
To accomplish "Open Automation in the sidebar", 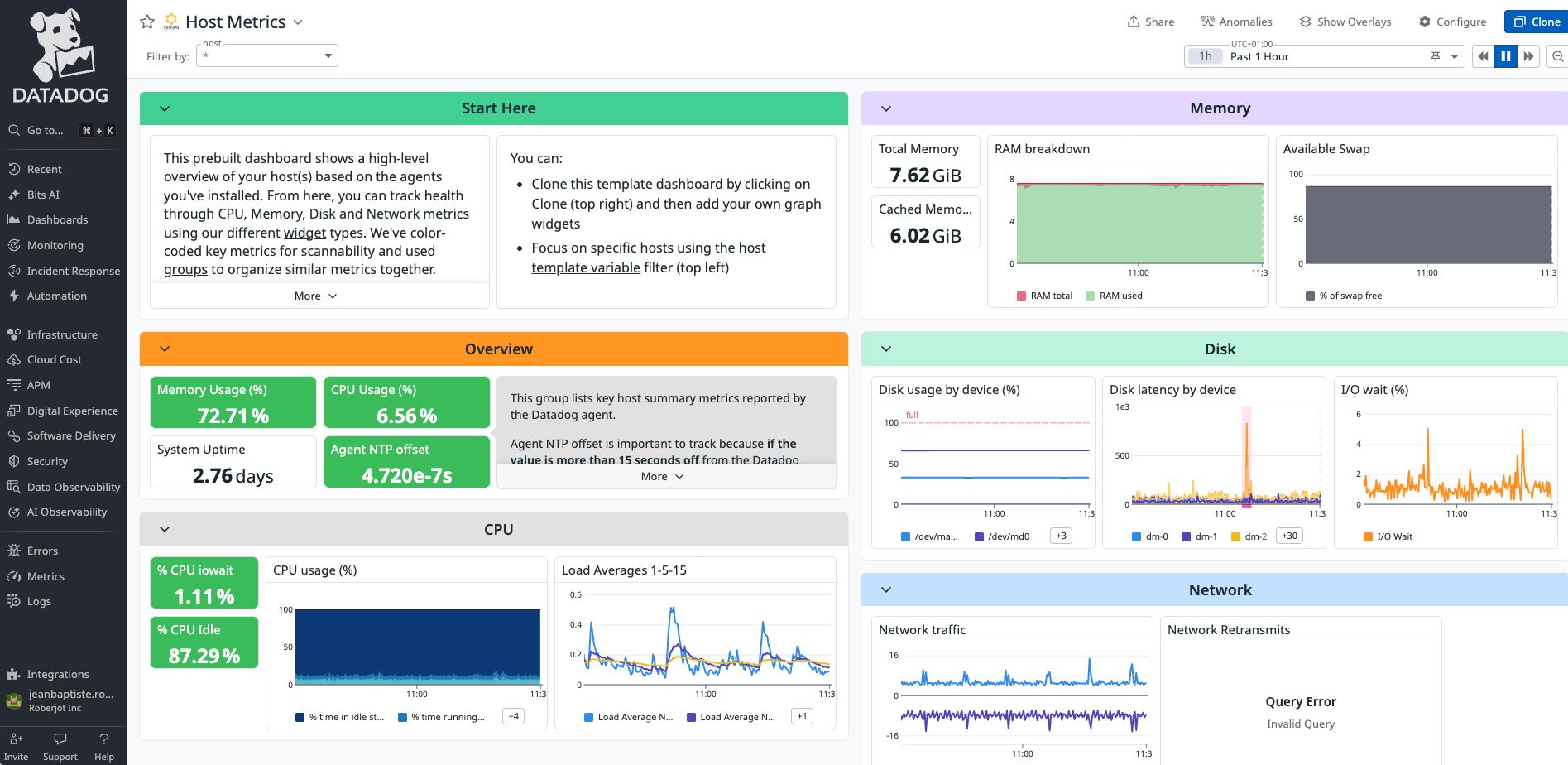I will (56, 296).
